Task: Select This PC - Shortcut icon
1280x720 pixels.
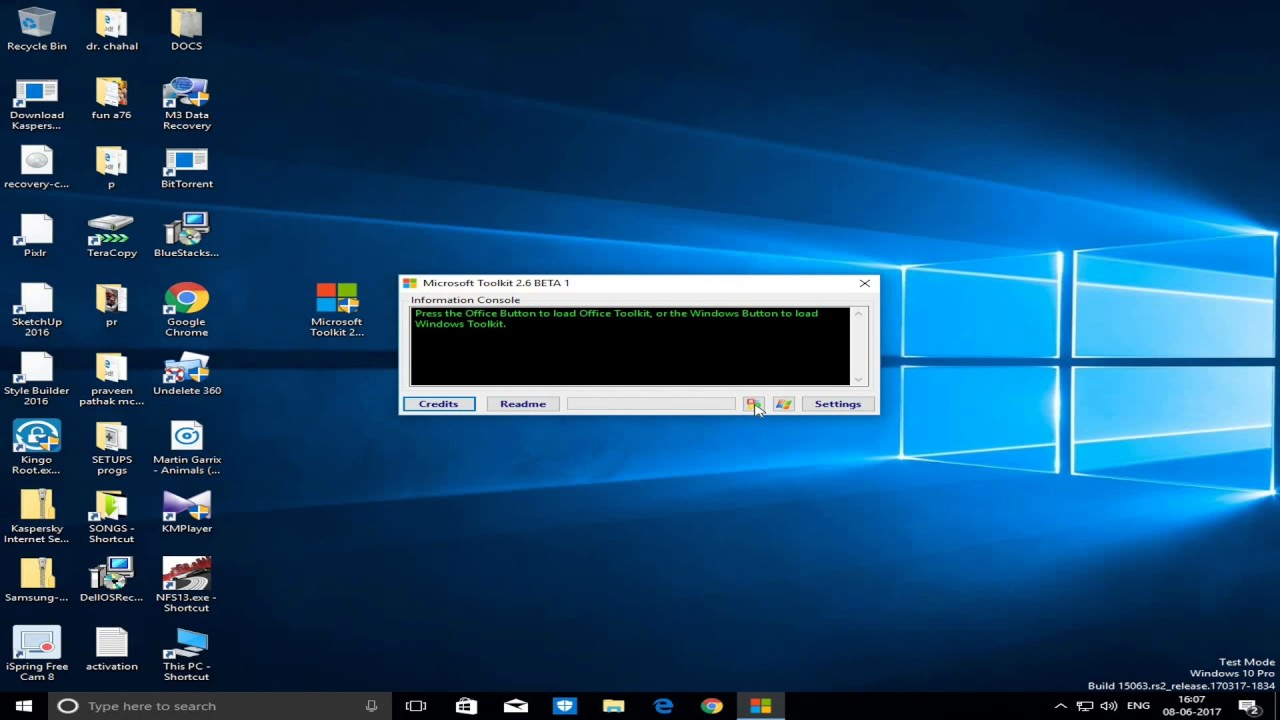Action: pyautogui.click(x=186, y=655)
